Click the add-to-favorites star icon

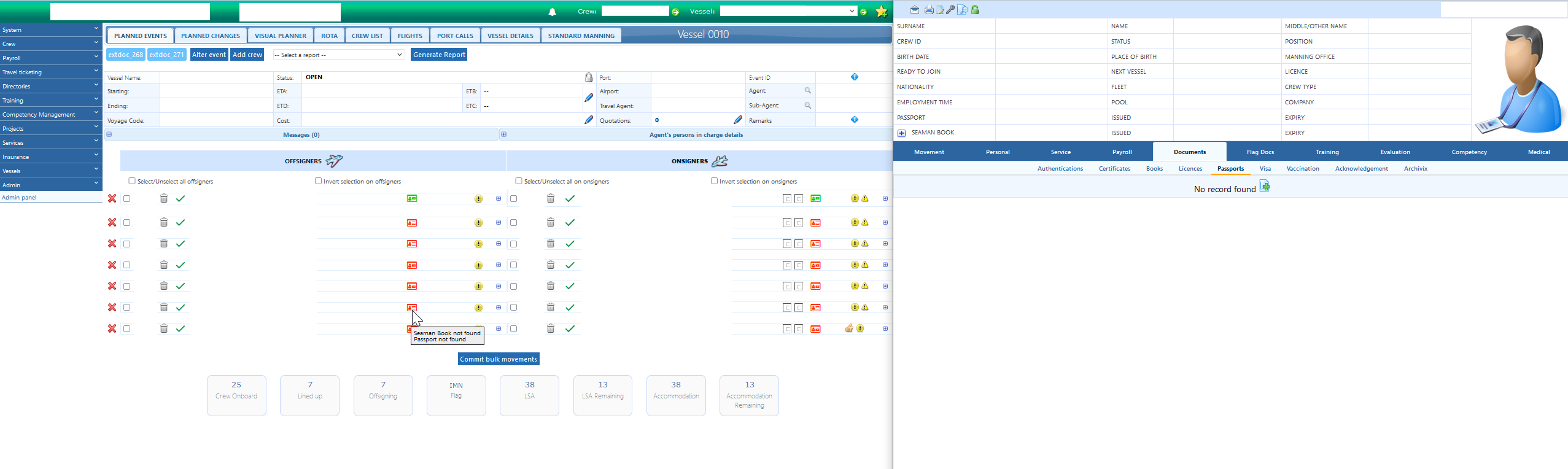click(881, 12)
